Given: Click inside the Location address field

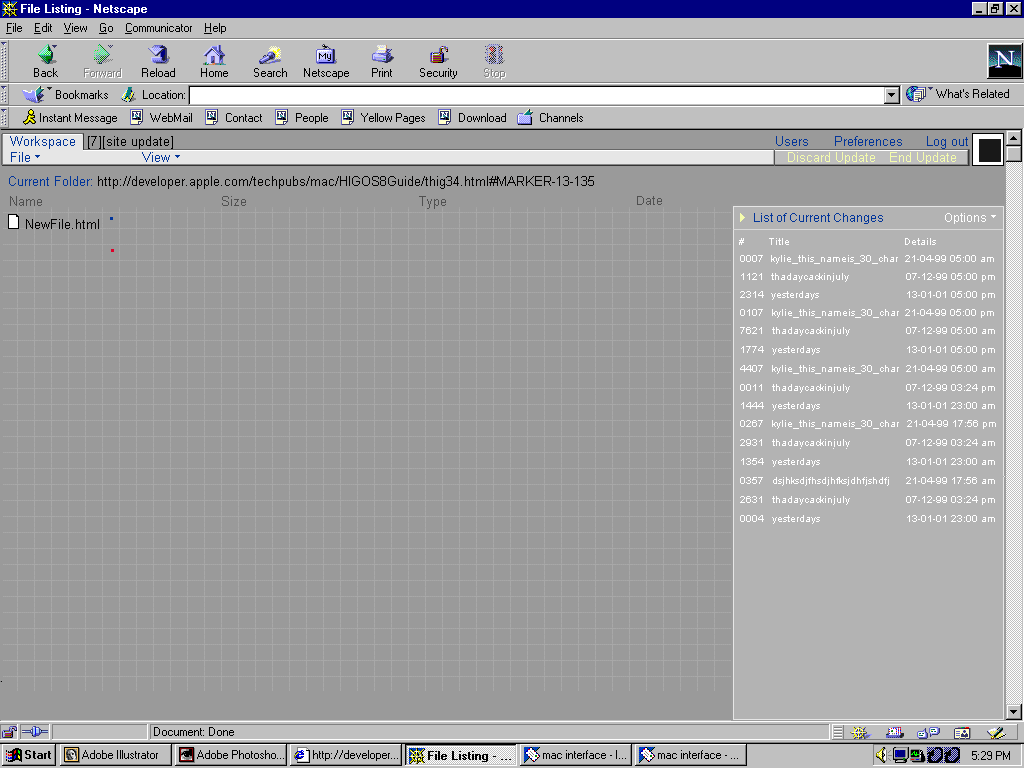Looking at the screenshot, I should tap(536, 95).
